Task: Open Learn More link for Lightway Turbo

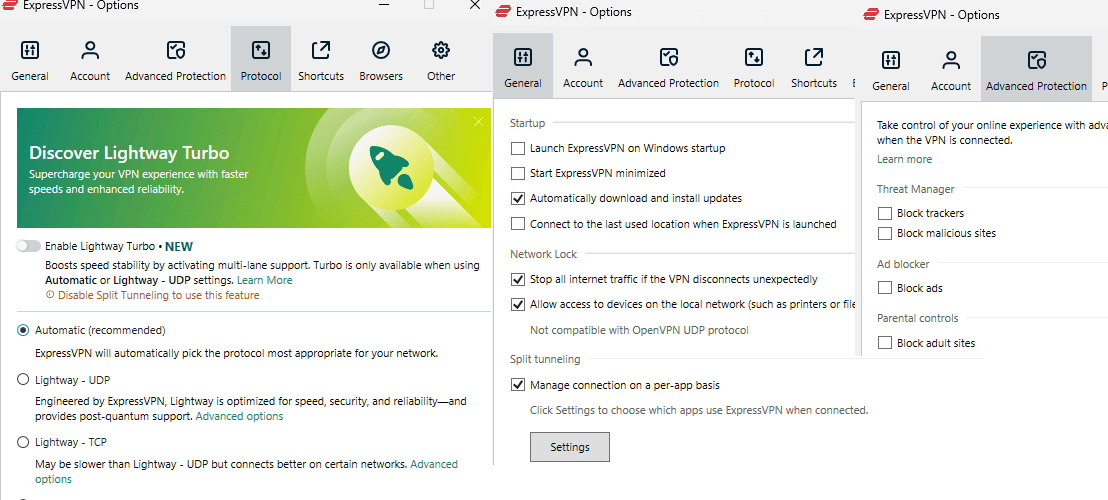Action: (264, 280)
